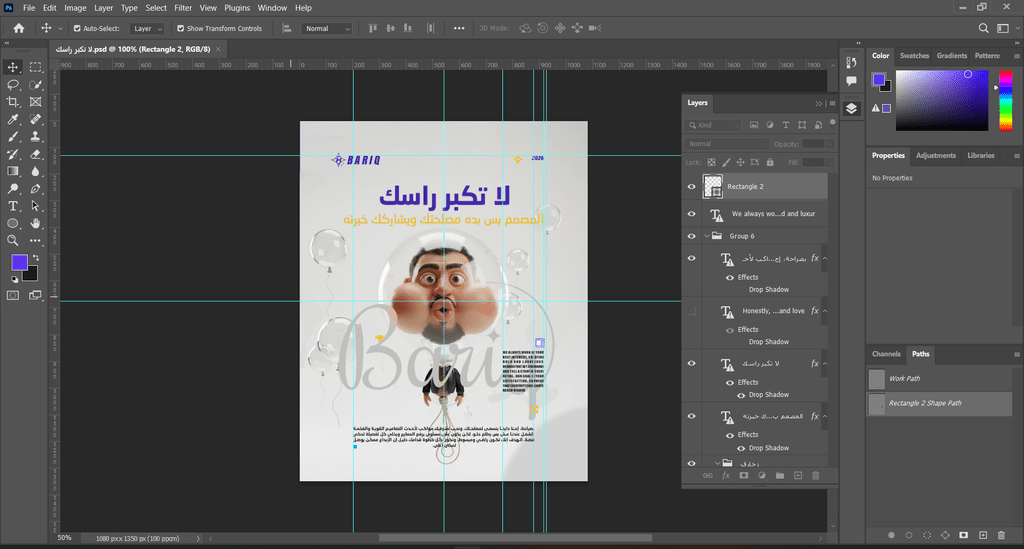1024x549 pixels.
Task: Select the Hand tool
Action: [35, 223]
